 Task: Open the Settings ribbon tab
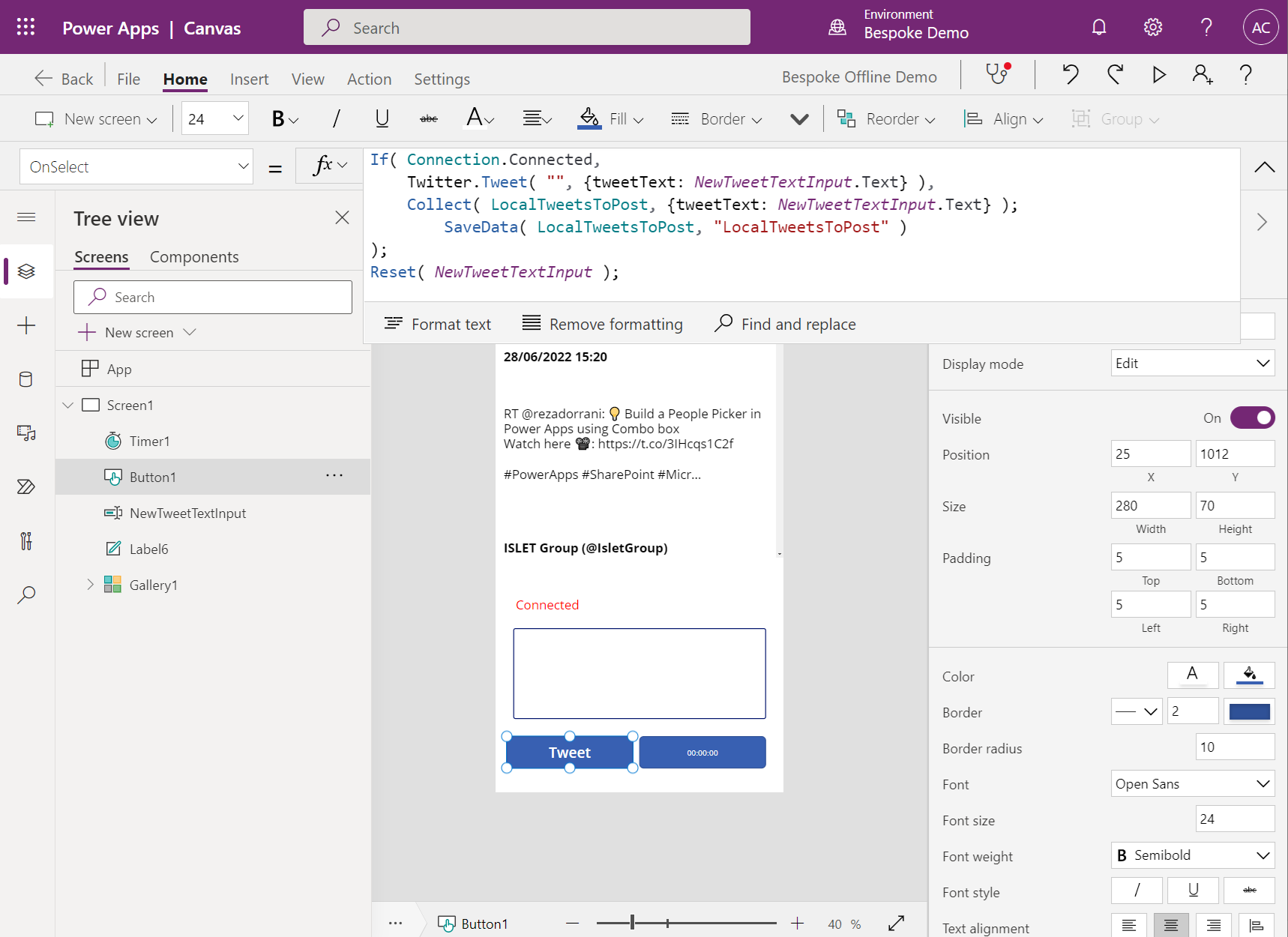pos(442,79)
